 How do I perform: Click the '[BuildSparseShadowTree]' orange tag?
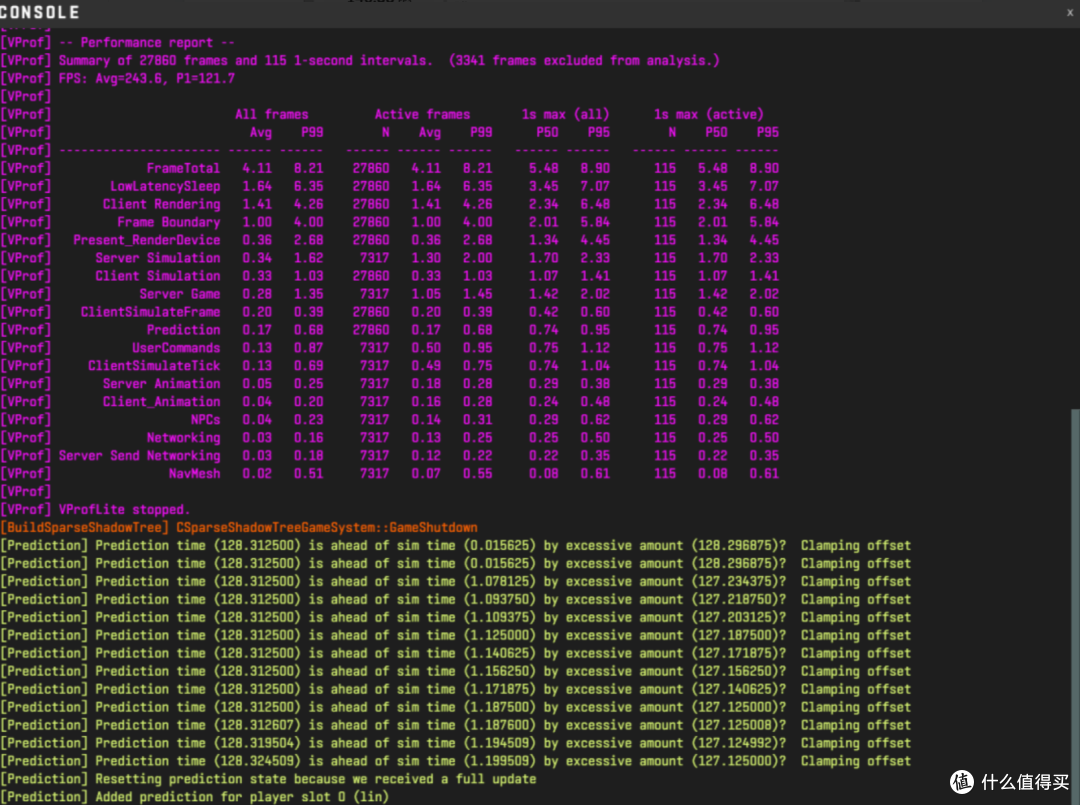pyautogui.click(x=85, y=527)
